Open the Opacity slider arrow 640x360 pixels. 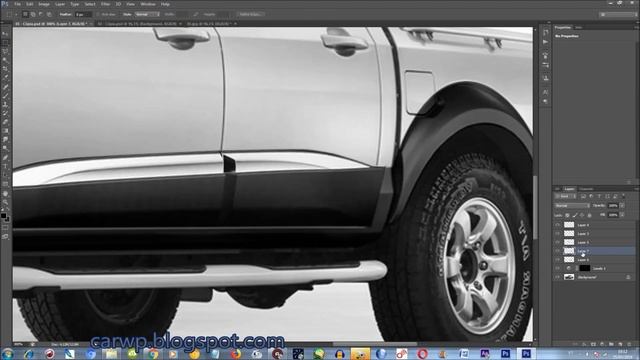pyautogui.click(x=622, y=206)
